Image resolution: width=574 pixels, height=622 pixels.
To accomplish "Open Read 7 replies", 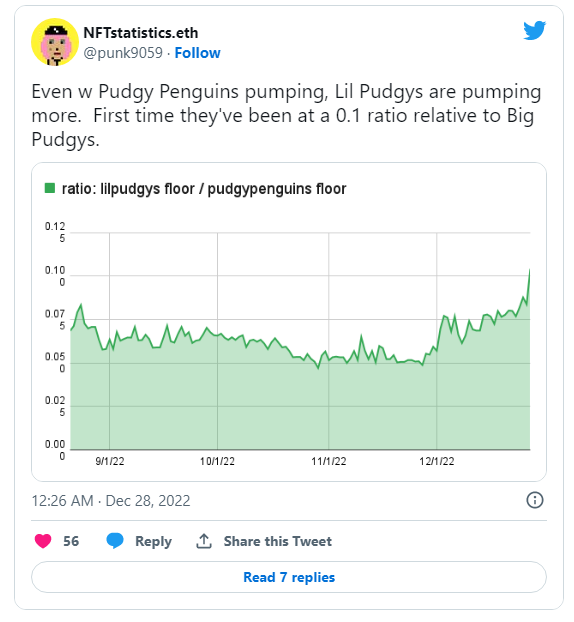I will pos(289,577).
